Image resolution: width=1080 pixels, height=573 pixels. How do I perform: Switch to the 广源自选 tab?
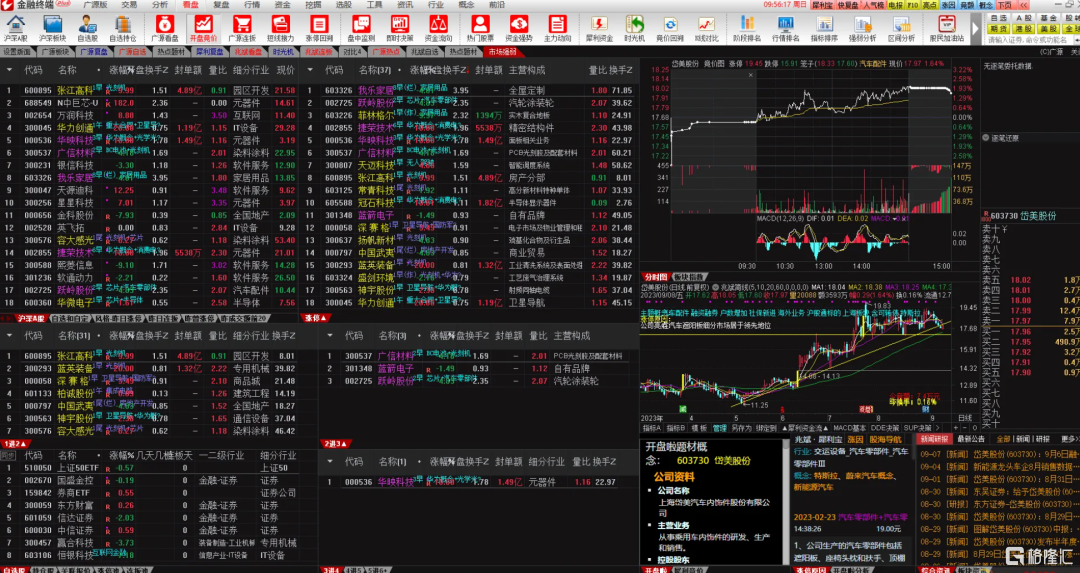[132, 52]
